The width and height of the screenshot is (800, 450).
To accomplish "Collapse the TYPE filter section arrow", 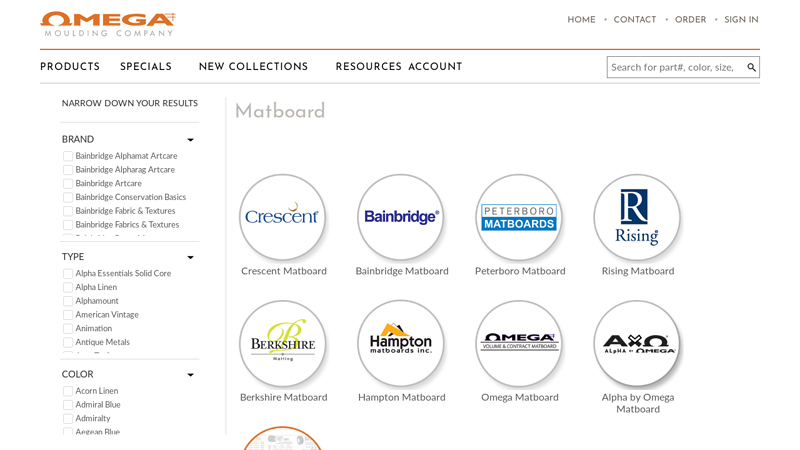I will (190, 257).
